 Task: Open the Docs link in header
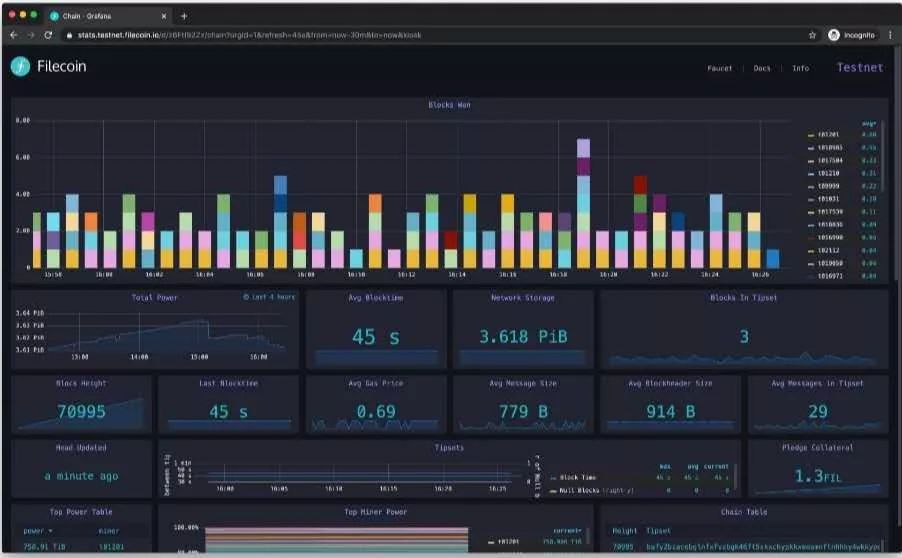[762, 68]
